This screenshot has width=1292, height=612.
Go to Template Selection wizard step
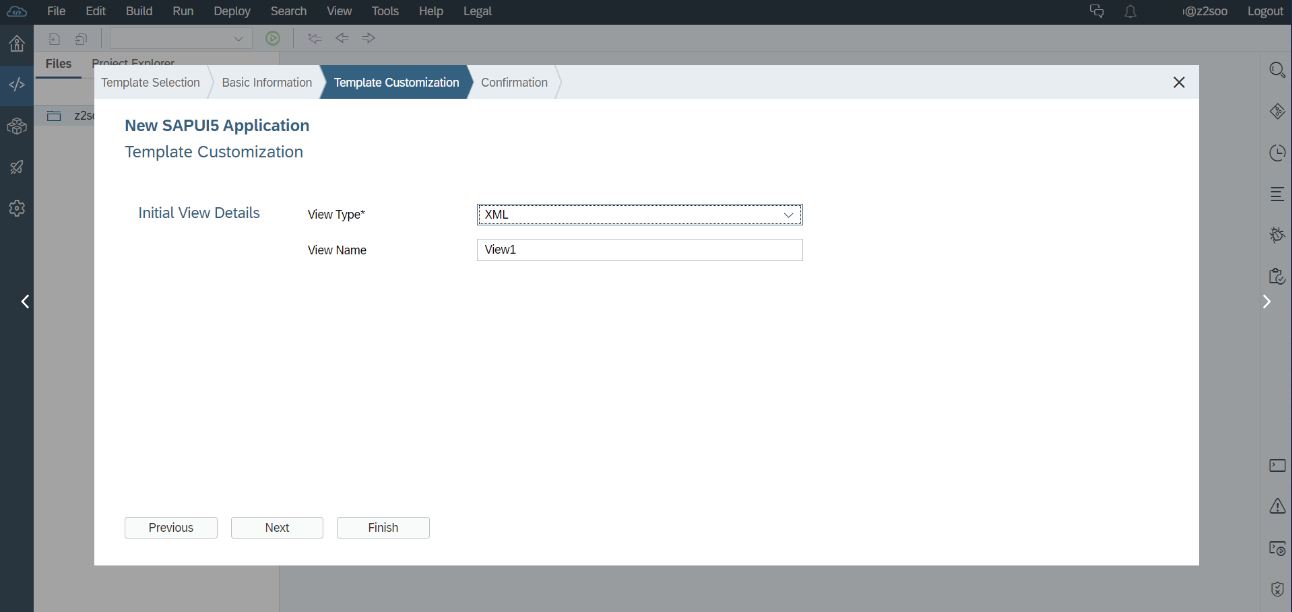(x=151, y=83)
